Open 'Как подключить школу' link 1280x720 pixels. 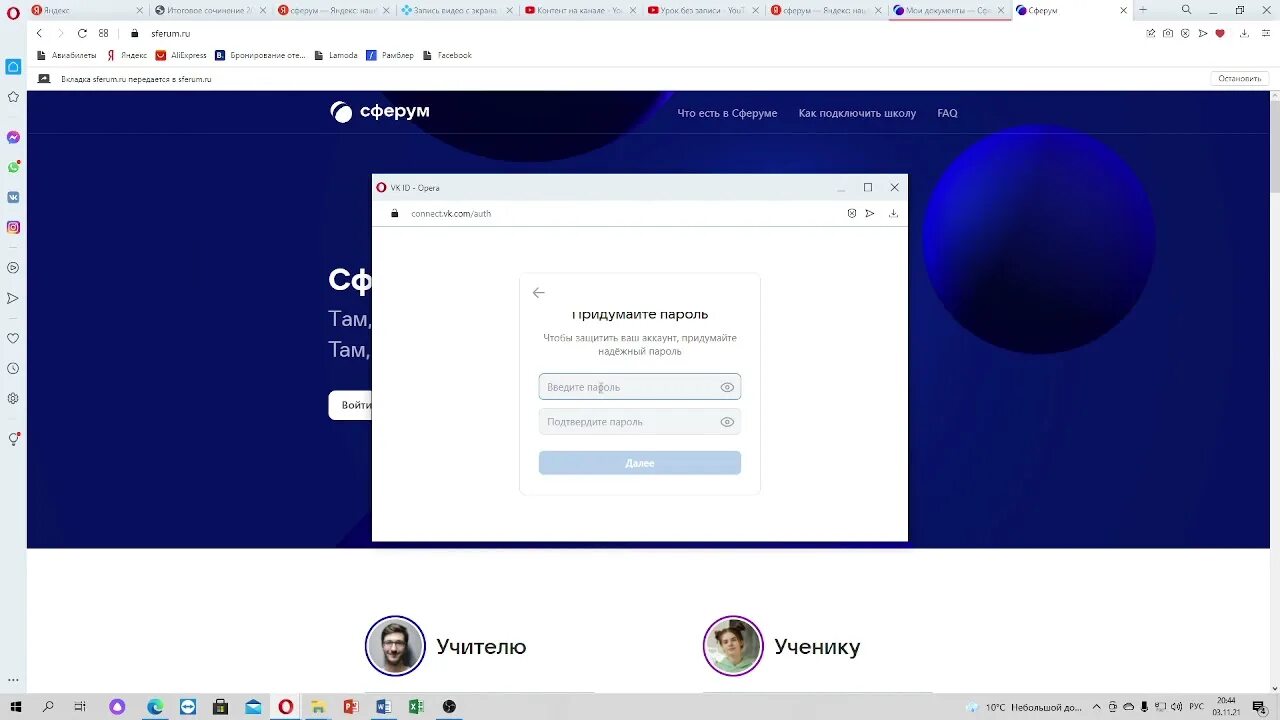[x=857, y=113]
